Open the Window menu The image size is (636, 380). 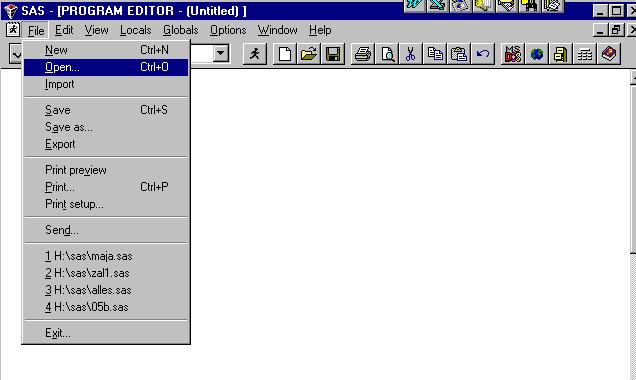tap(277, 30)
